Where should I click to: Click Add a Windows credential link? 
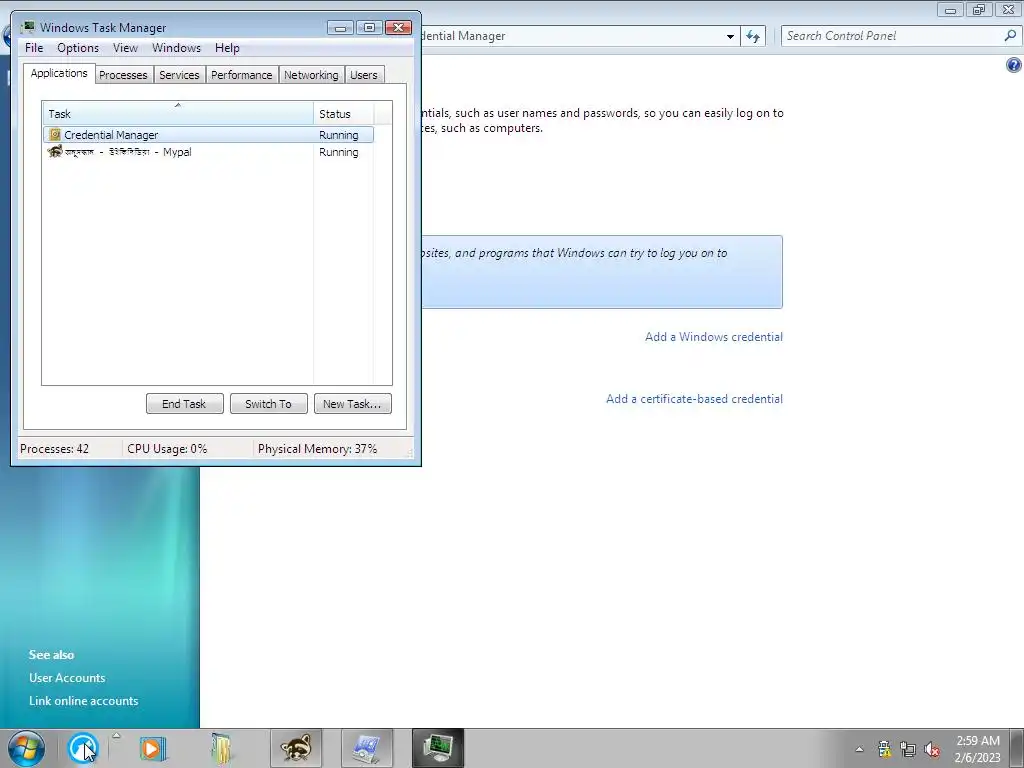pos(714,337)
